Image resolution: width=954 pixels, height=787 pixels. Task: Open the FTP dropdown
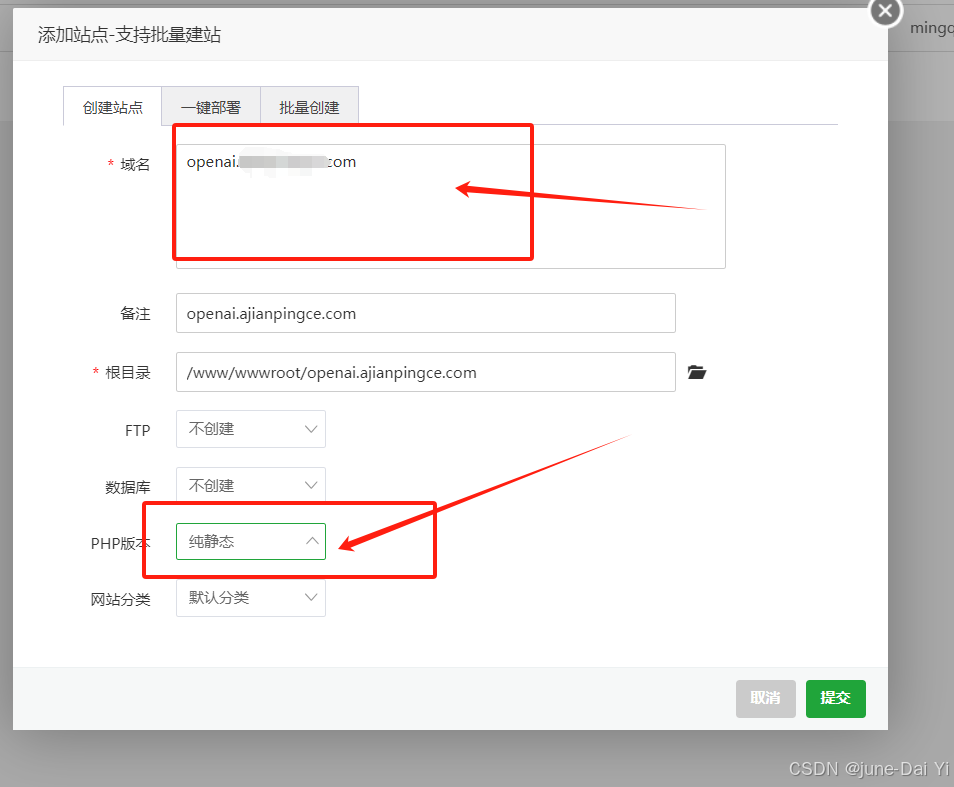[251, 429]
